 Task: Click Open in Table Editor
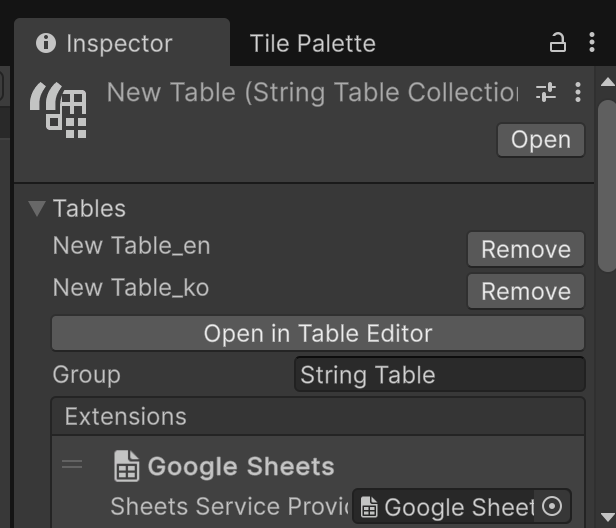point(317,333)
